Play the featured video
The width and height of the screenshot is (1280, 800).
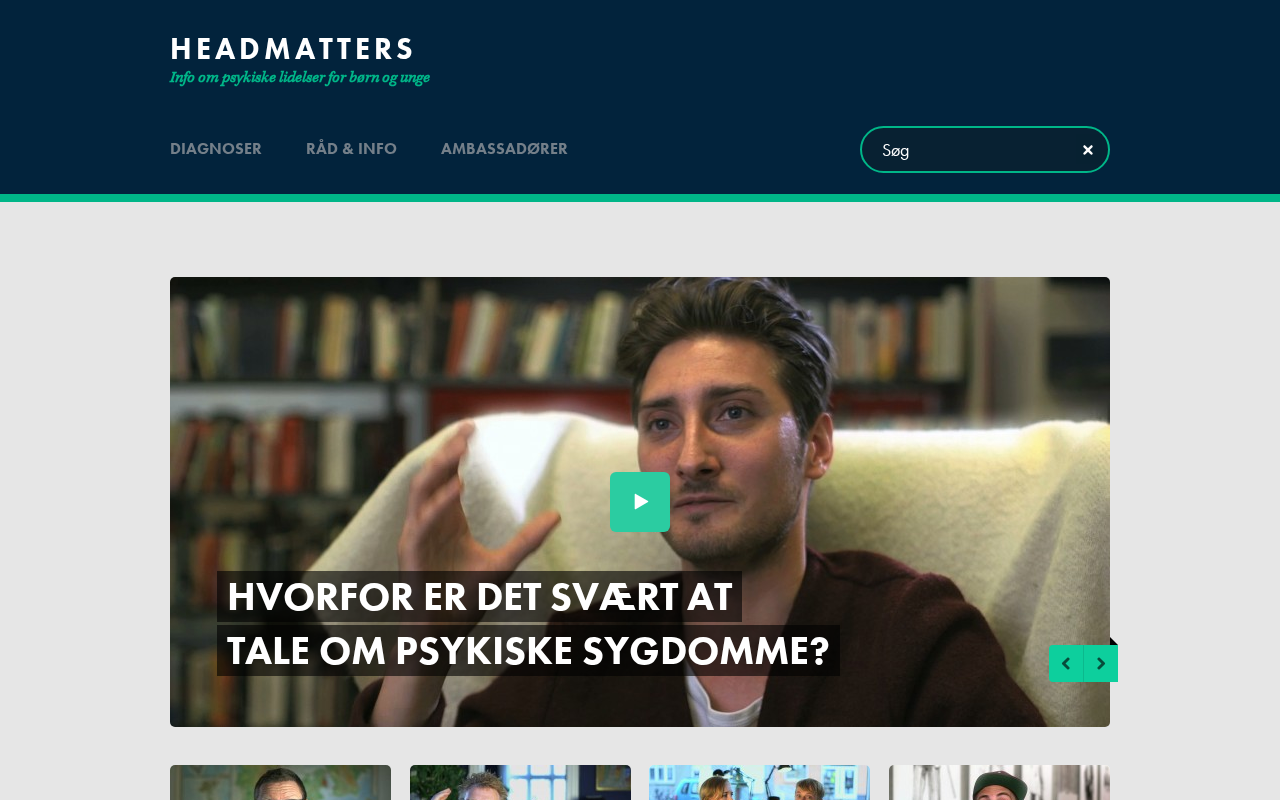(x=640, y=502)
